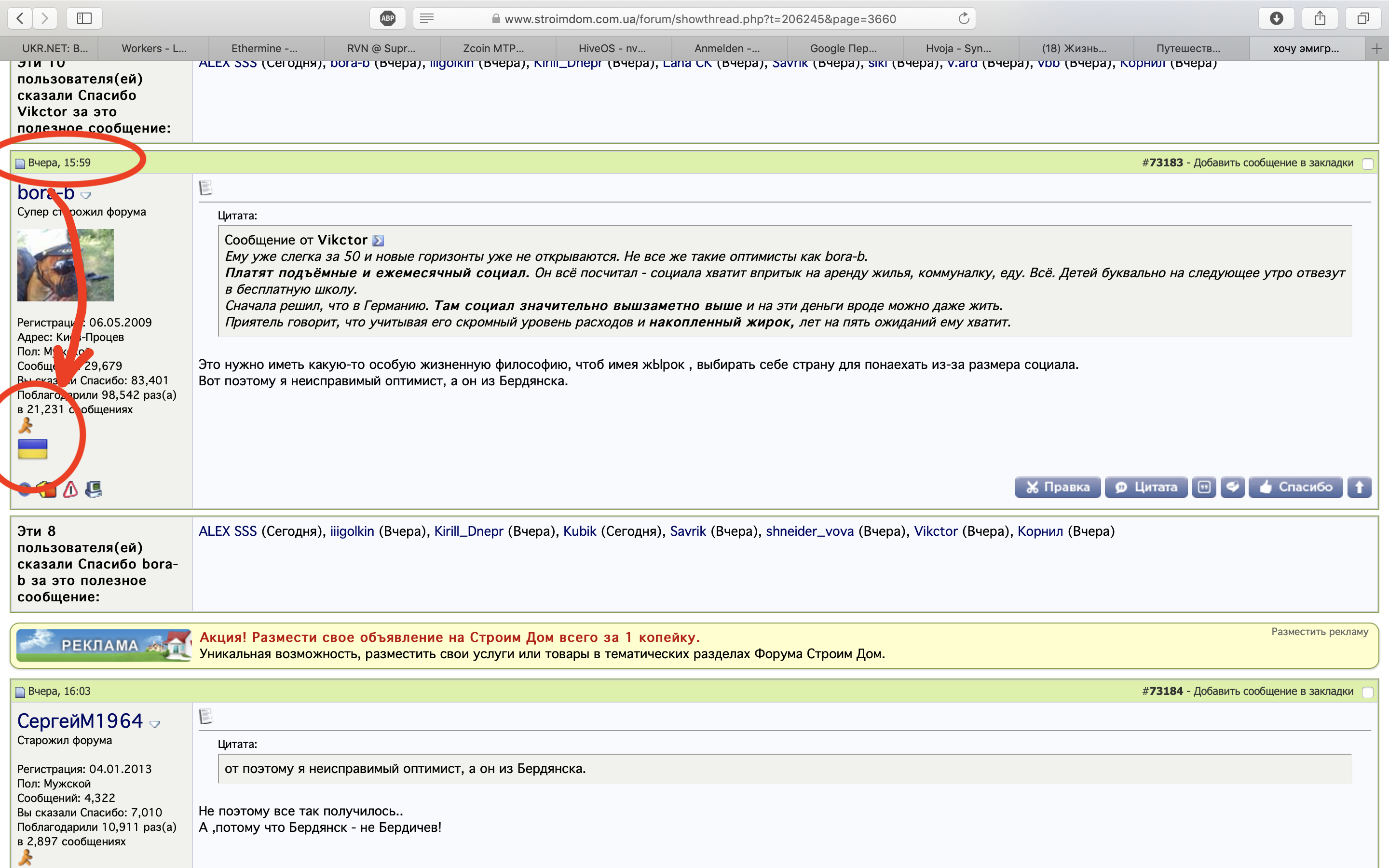Click the multi-quote icon button on post #73183
The image size is (1389, 868).
(1204, 488)
